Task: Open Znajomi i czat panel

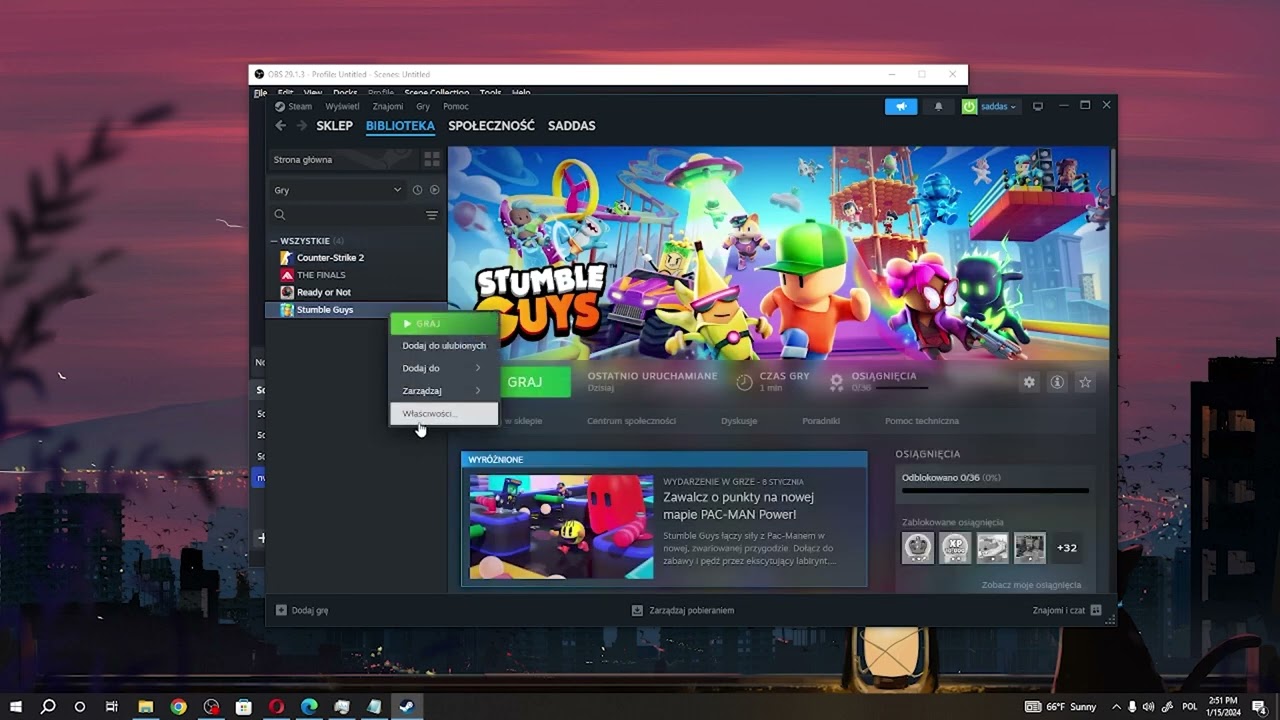Action: 1067,610
